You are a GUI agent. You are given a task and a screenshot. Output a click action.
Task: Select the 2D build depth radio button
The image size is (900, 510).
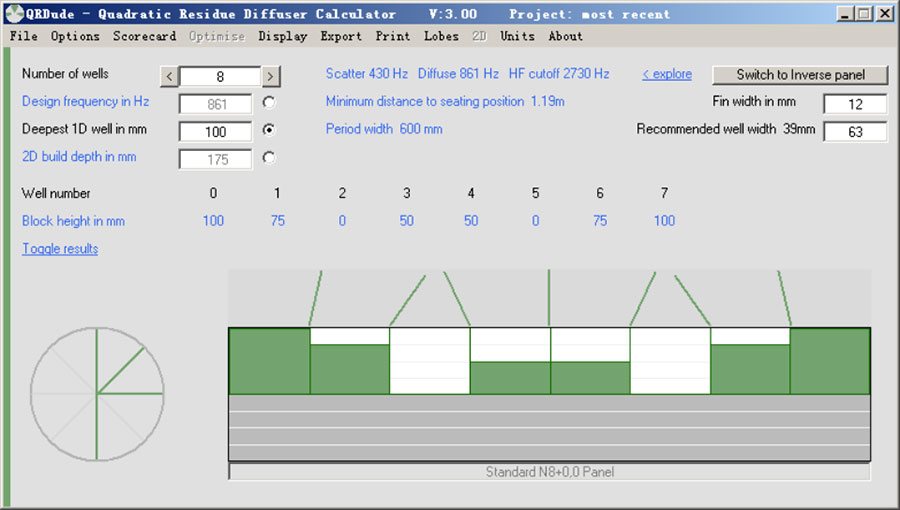(268, 158)
